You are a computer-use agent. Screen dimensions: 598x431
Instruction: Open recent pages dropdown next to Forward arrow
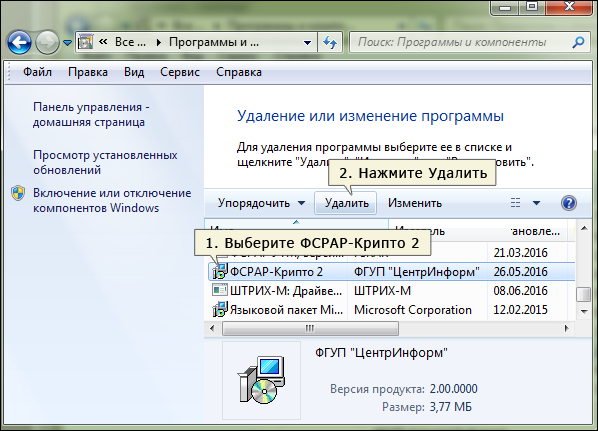68,42
